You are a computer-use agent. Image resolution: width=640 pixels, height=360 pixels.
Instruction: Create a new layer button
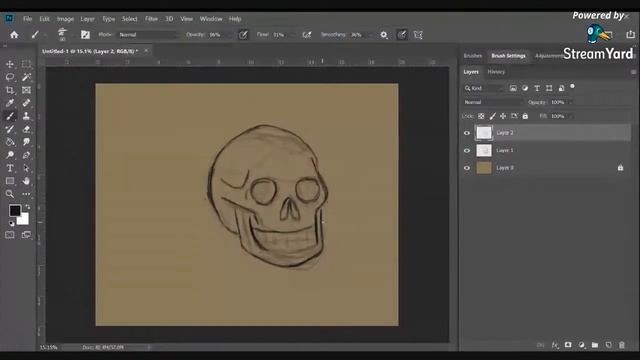[x=609, y=345]
